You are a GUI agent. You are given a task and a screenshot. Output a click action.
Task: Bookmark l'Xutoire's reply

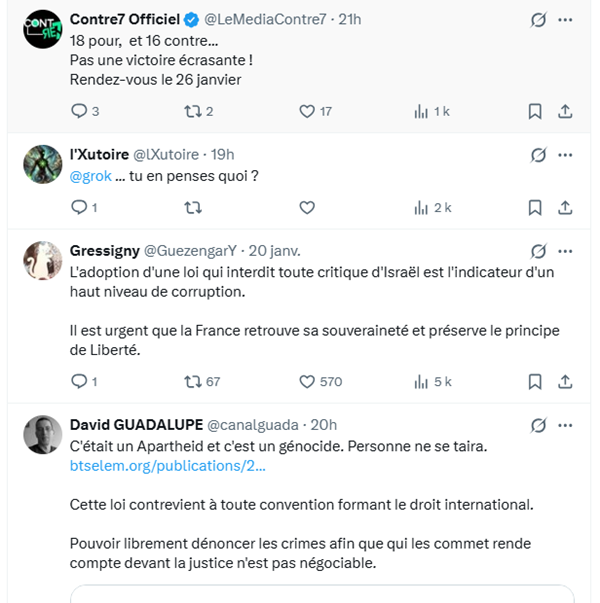pos(535,207)
